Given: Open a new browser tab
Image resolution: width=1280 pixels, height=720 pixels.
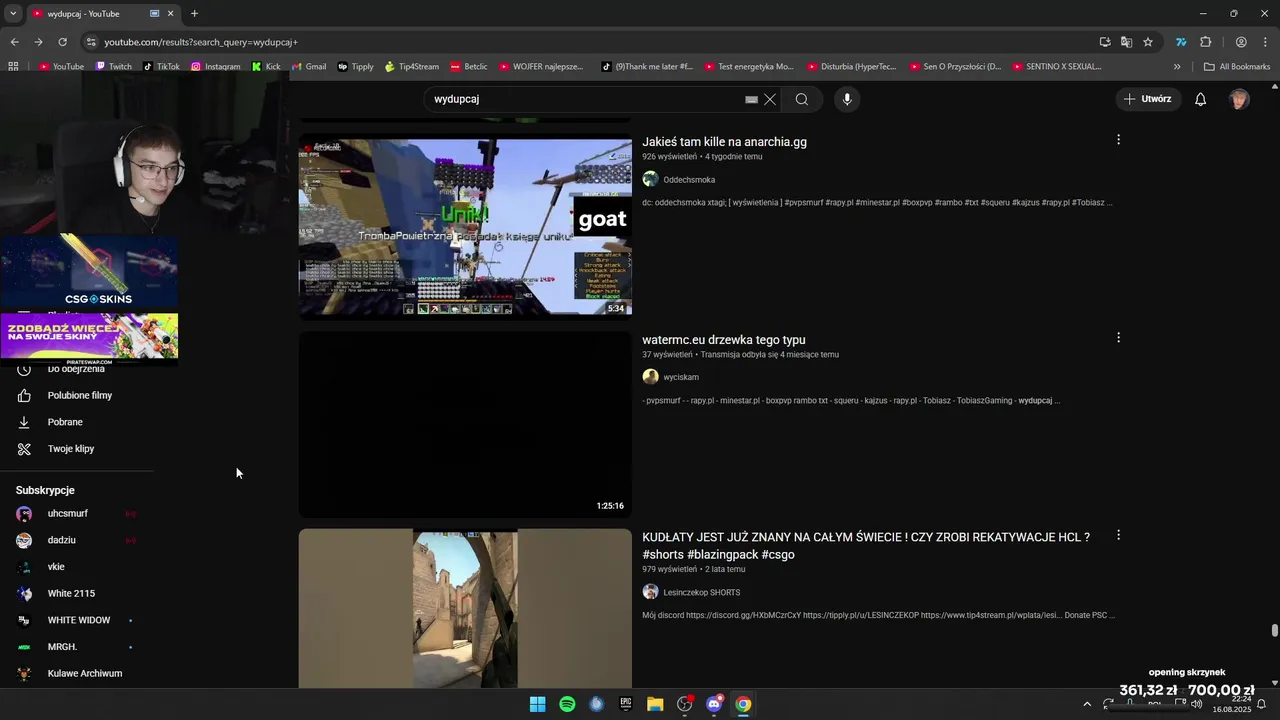Looking at the screenshot, I should [194, 14].
